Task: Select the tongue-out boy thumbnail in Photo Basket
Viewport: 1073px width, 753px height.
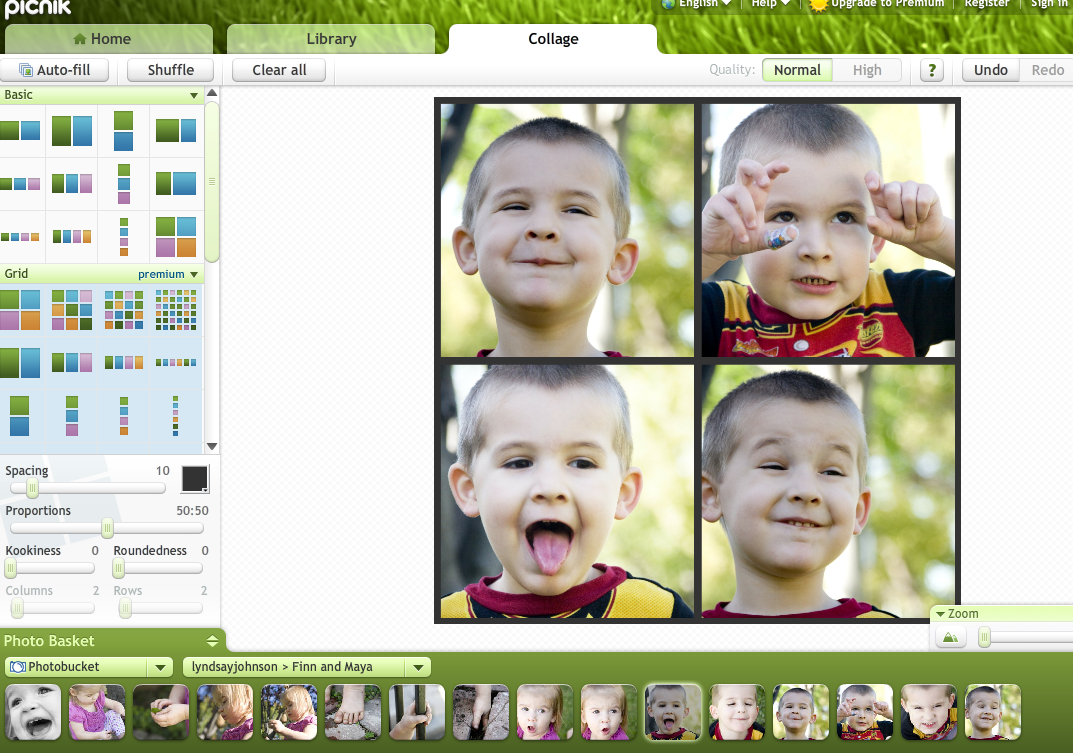Action: coord(672,712)
